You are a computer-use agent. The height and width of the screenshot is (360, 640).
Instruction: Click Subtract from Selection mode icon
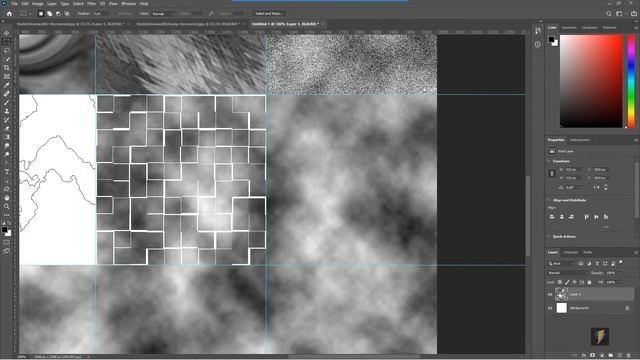(x=58, y=13)
